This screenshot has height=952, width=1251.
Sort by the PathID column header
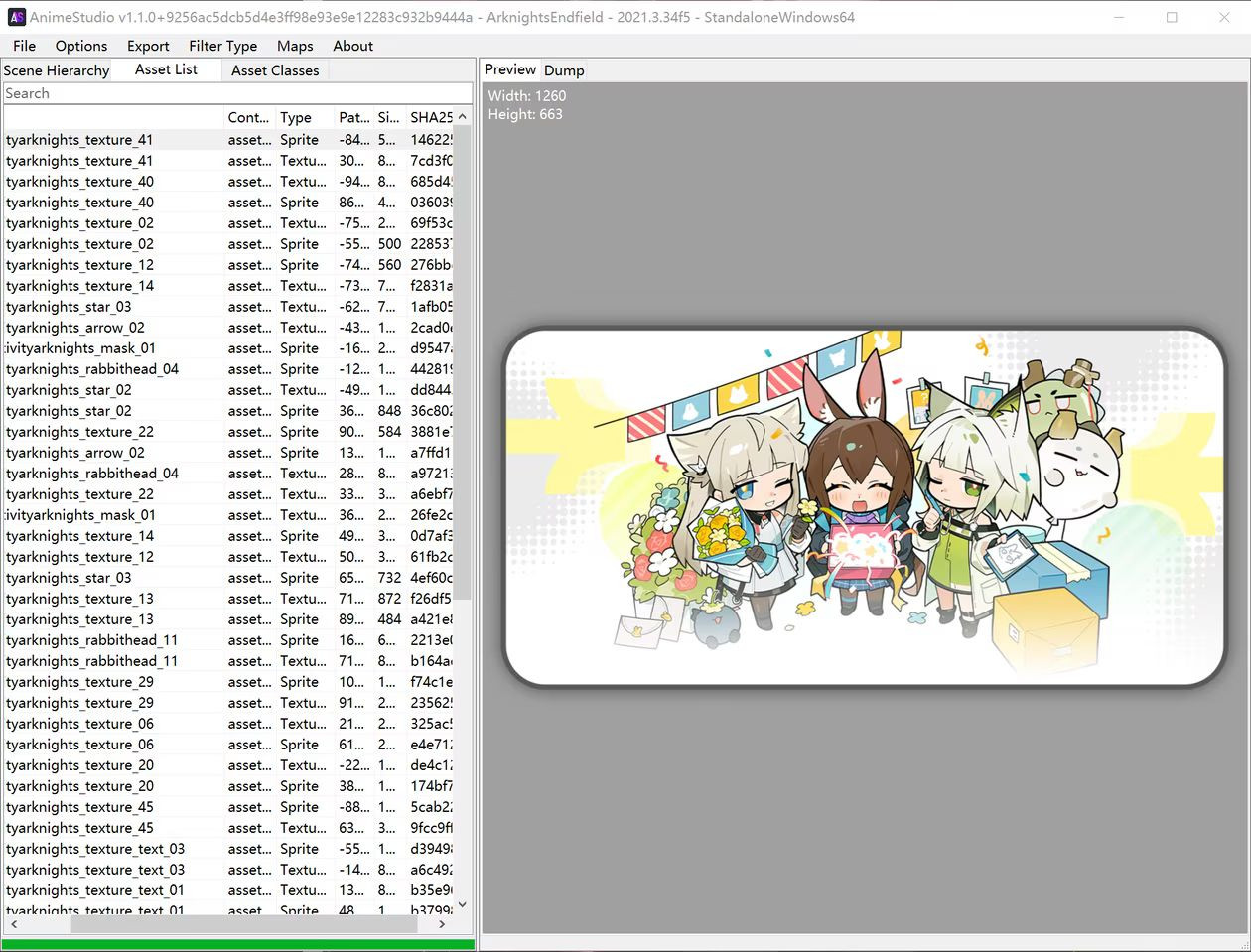pos(354,117)
